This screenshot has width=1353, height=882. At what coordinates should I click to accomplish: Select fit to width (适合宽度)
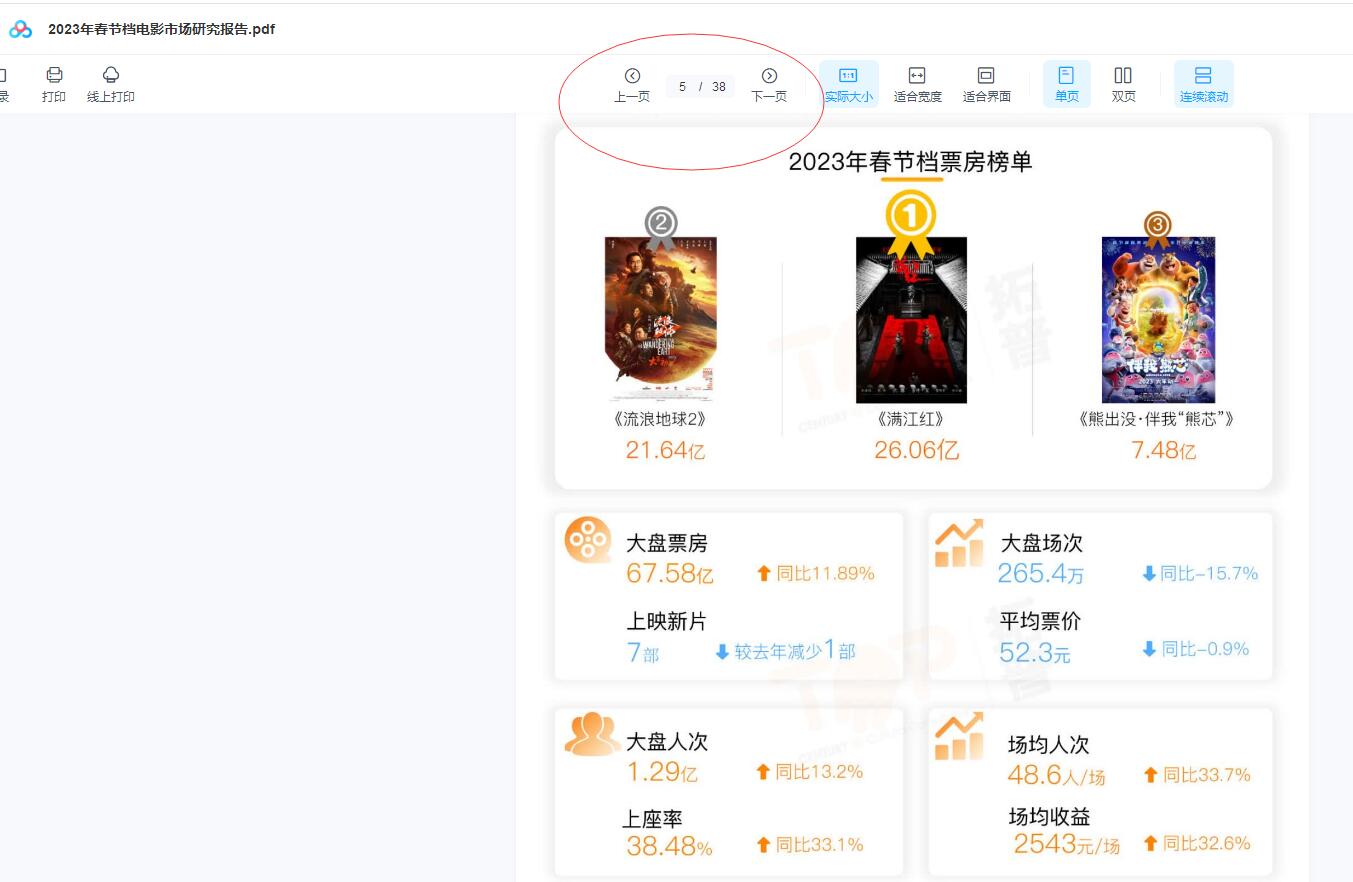coord(917,84)
